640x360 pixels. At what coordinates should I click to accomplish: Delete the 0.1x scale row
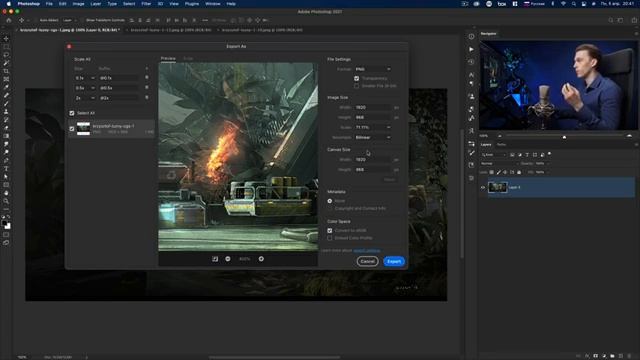[x=147, y=77]
